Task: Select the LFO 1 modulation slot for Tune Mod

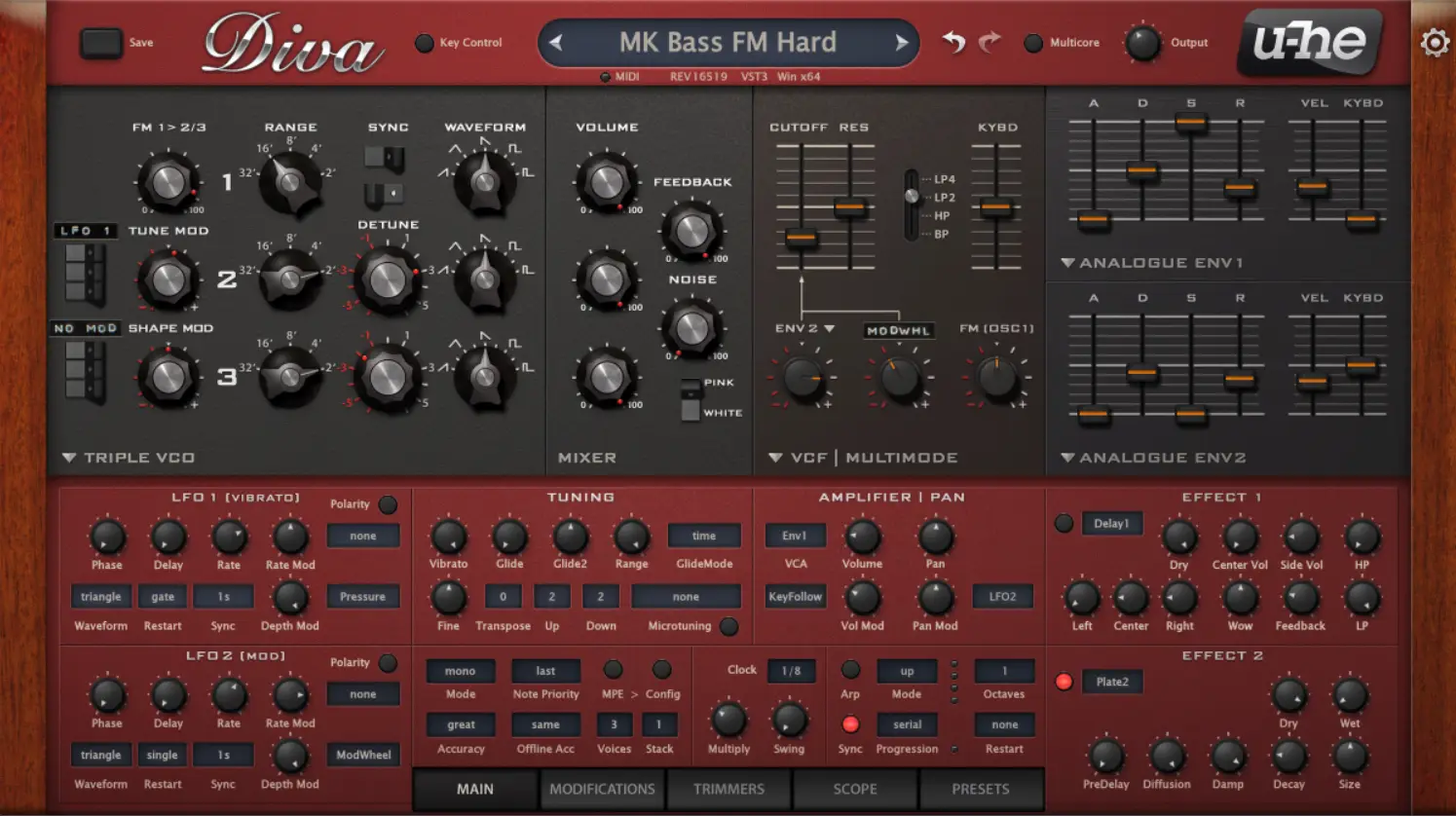Action: coord(85,231)
